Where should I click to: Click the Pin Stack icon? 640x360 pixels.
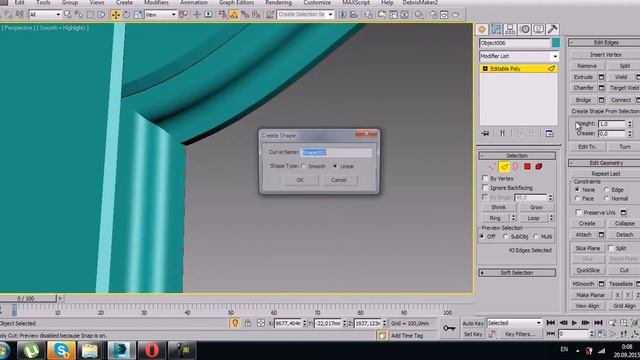[x=485, y=133]
